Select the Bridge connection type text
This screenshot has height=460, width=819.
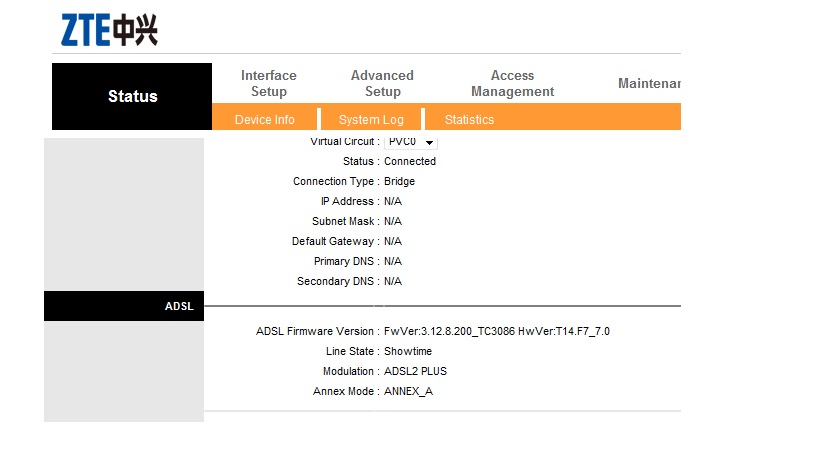[400, 181]
